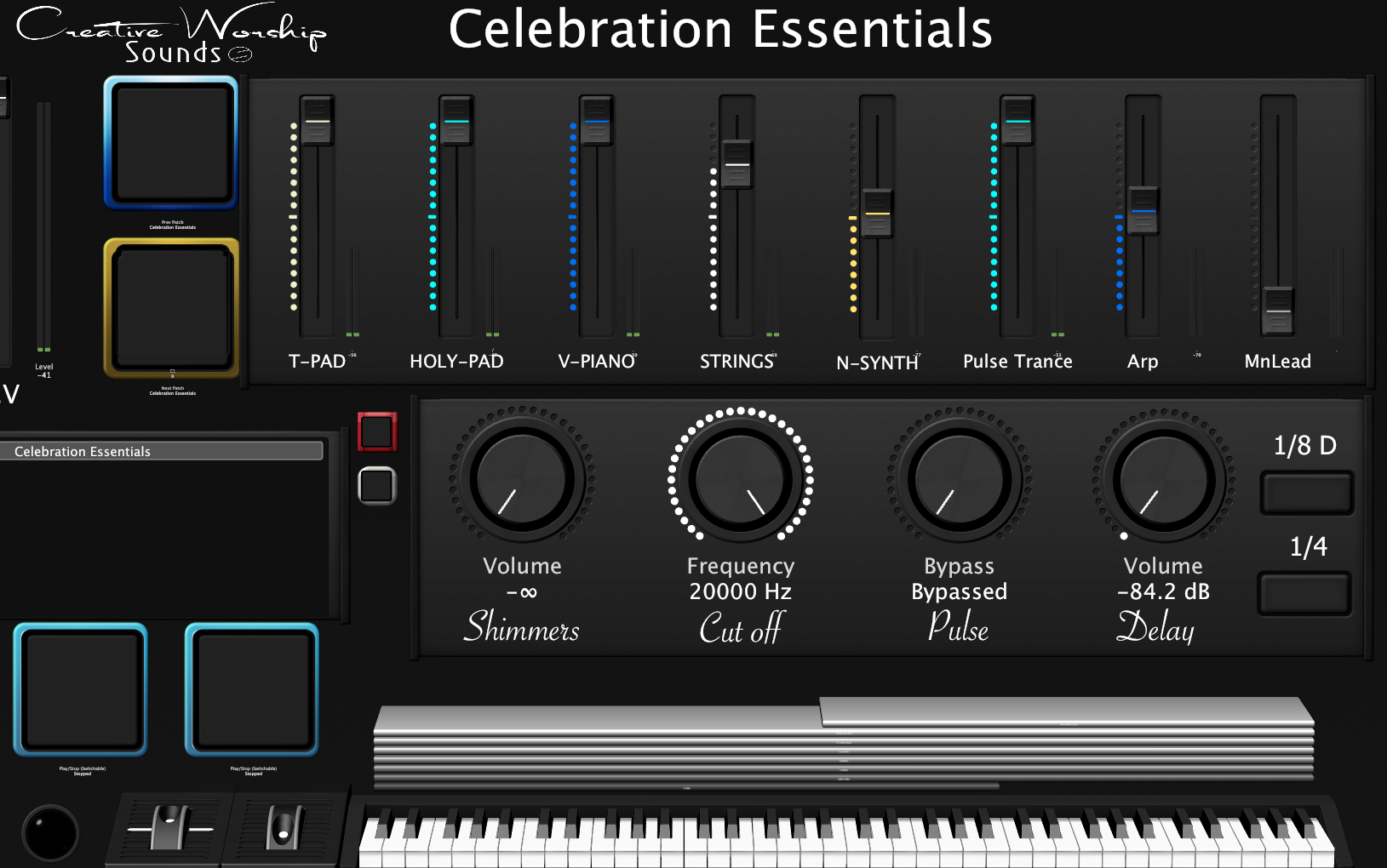The width and height of the screenshot is (1387, 868).
Task: Click the Shimmers Volume knob
Action: 522,479
